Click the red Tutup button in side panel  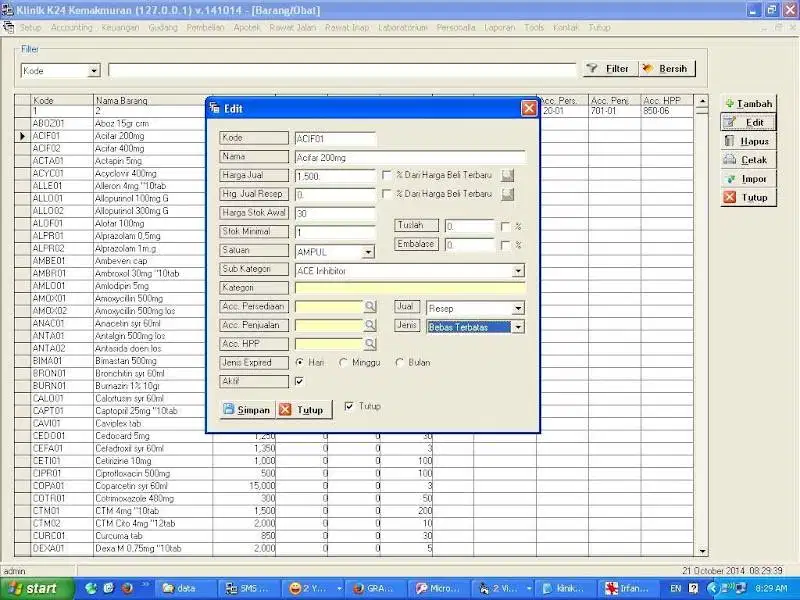(x=748, y=197)
